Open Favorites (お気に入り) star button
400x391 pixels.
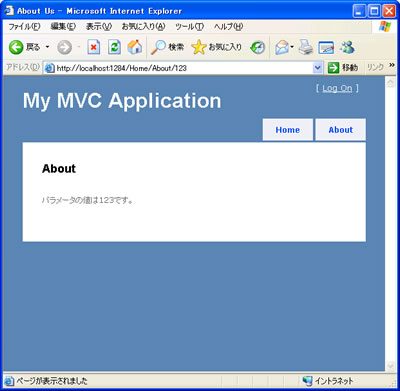click(x=217, y=47)
